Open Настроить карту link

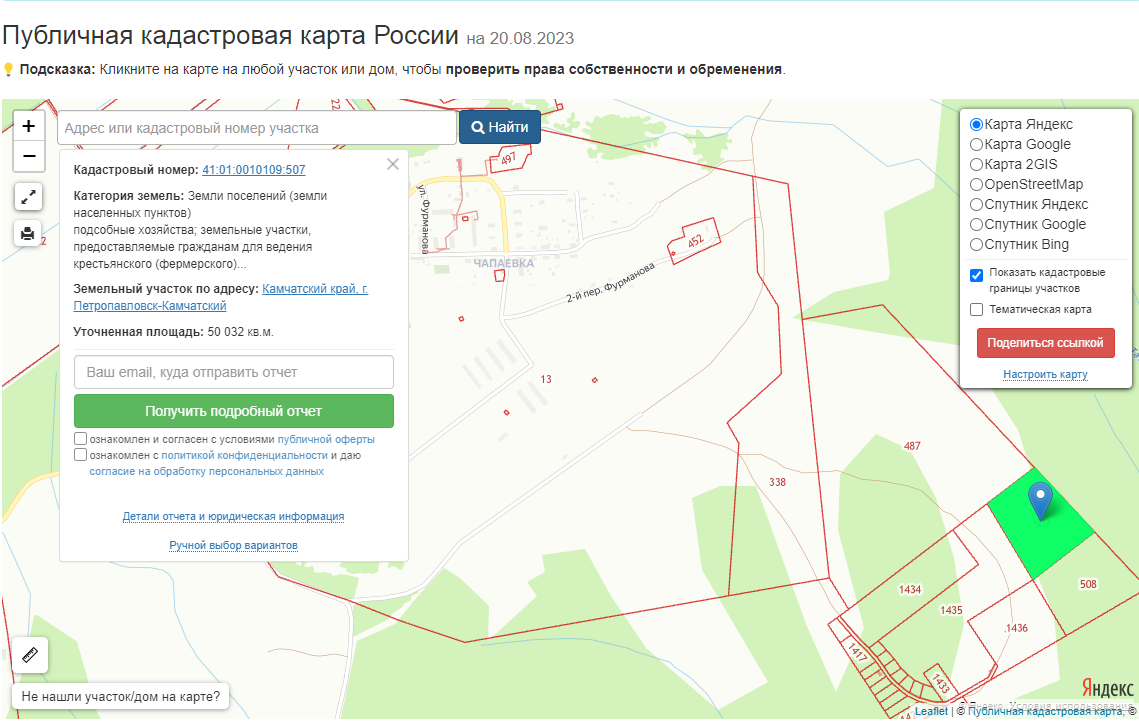[x=1045, y=375]
